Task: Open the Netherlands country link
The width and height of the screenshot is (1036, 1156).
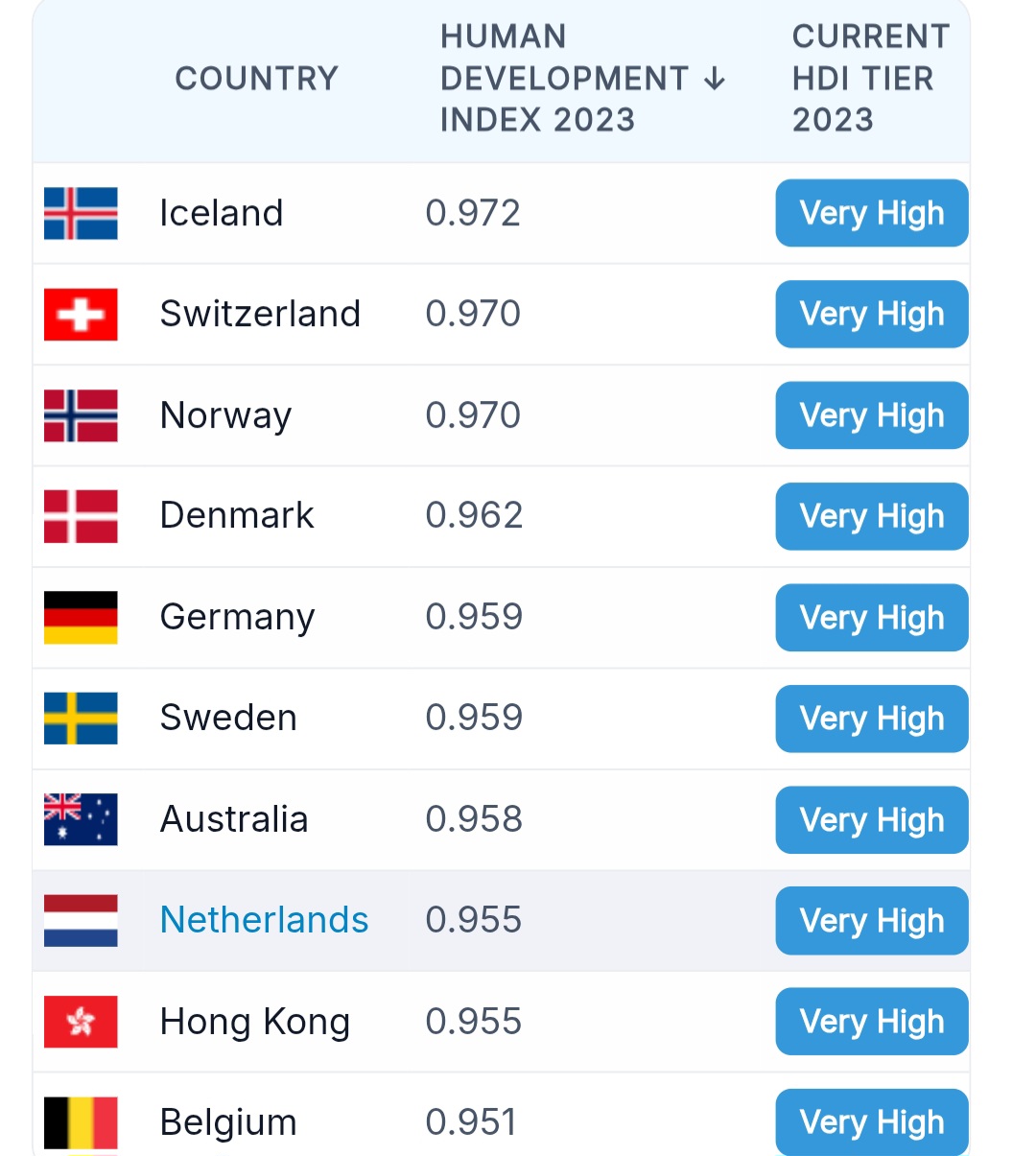Action: [x=264, y=920]
